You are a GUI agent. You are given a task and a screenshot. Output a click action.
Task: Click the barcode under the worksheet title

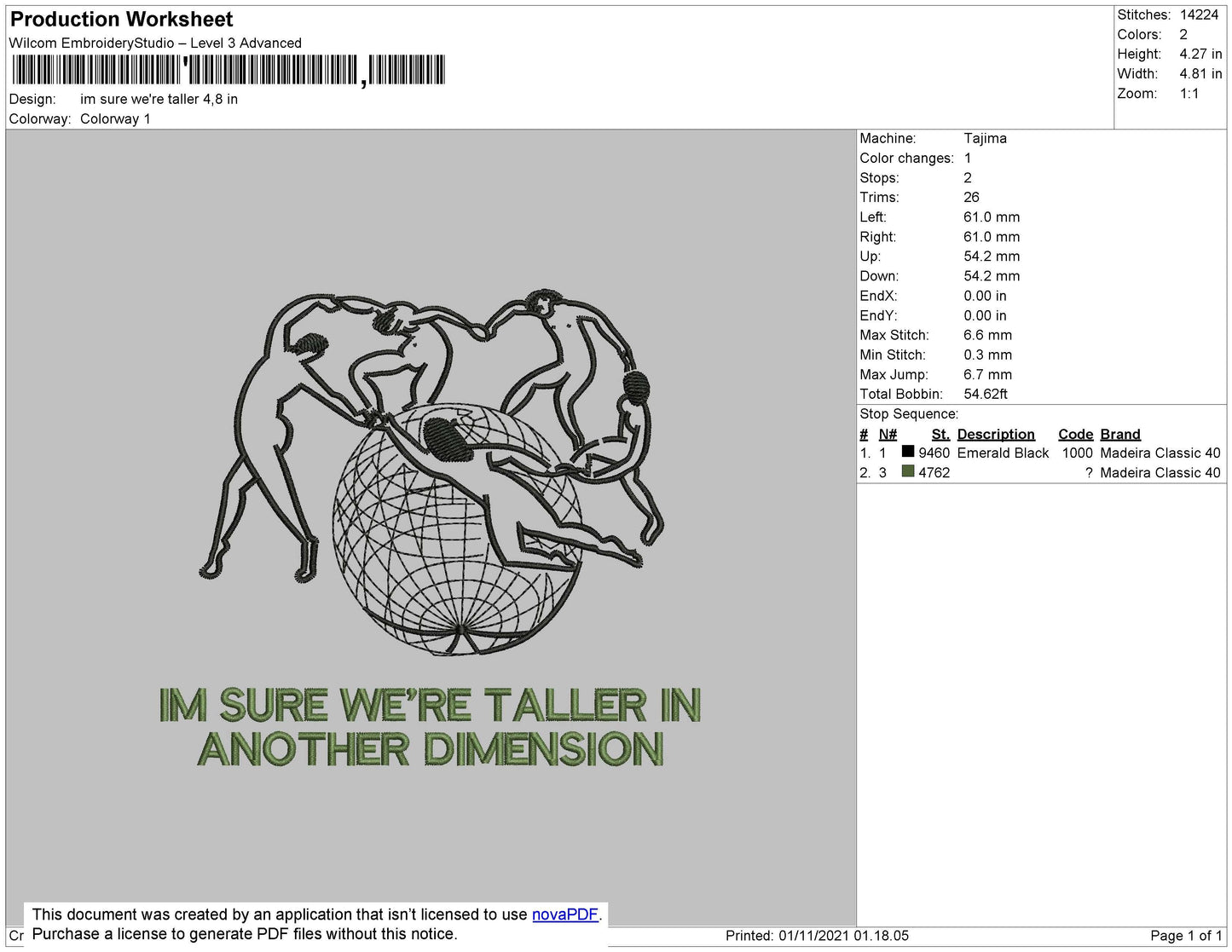pyautogui.click(x=228, y=71)
